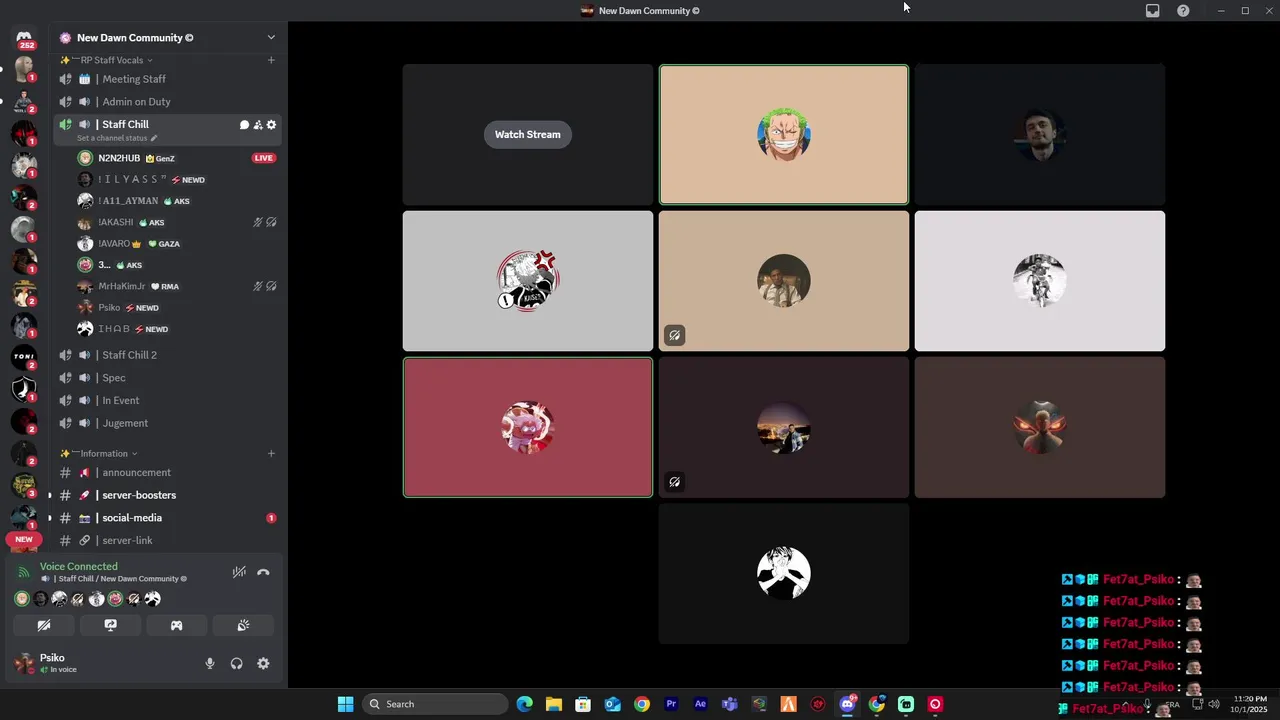The width and height of the screenshot is (1280, 720).
Task: Open Adobe After Effects from the taskbar
Action: [x=700, y=704]
